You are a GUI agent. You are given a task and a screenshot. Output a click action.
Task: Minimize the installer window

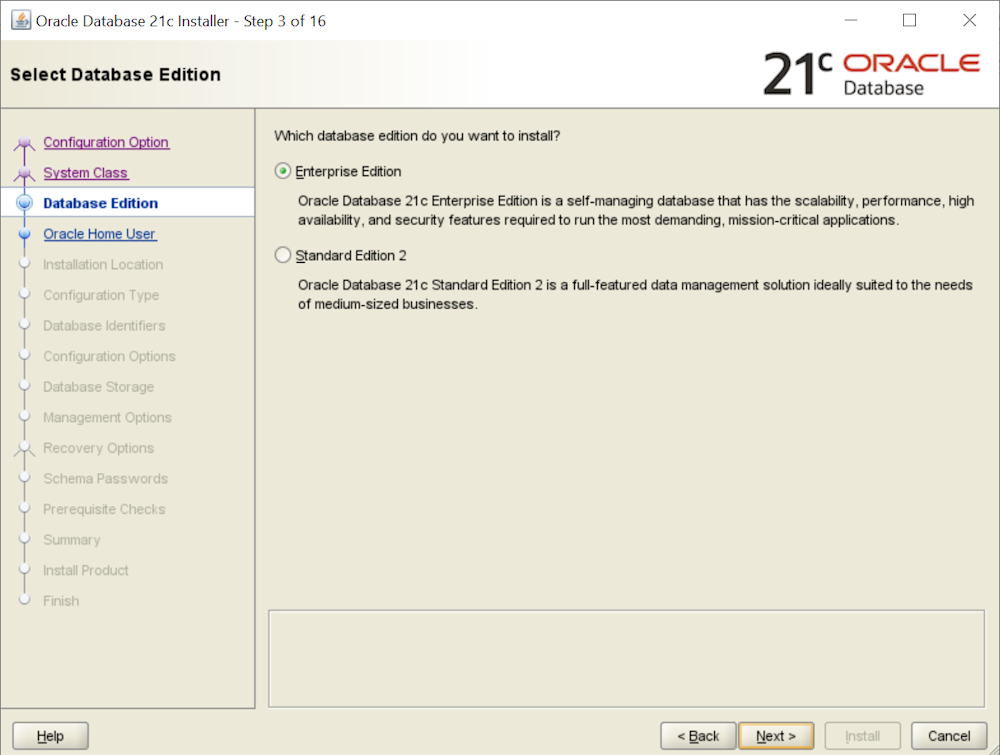pyautogui.click(x=850, y=20)
